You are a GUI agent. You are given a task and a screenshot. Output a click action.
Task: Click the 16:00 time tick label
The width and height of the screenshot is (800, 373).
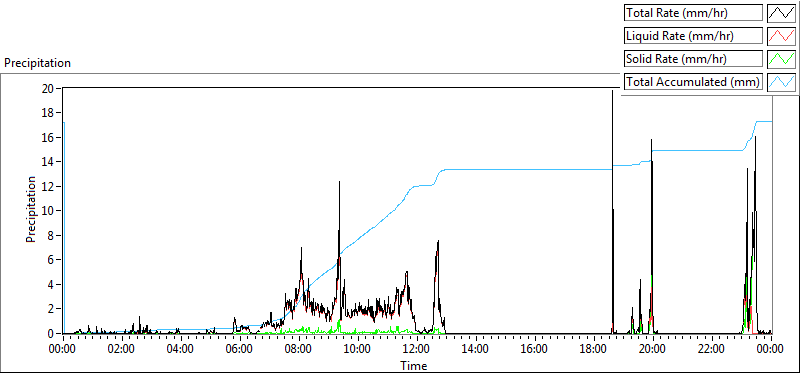tap(535, 350)
